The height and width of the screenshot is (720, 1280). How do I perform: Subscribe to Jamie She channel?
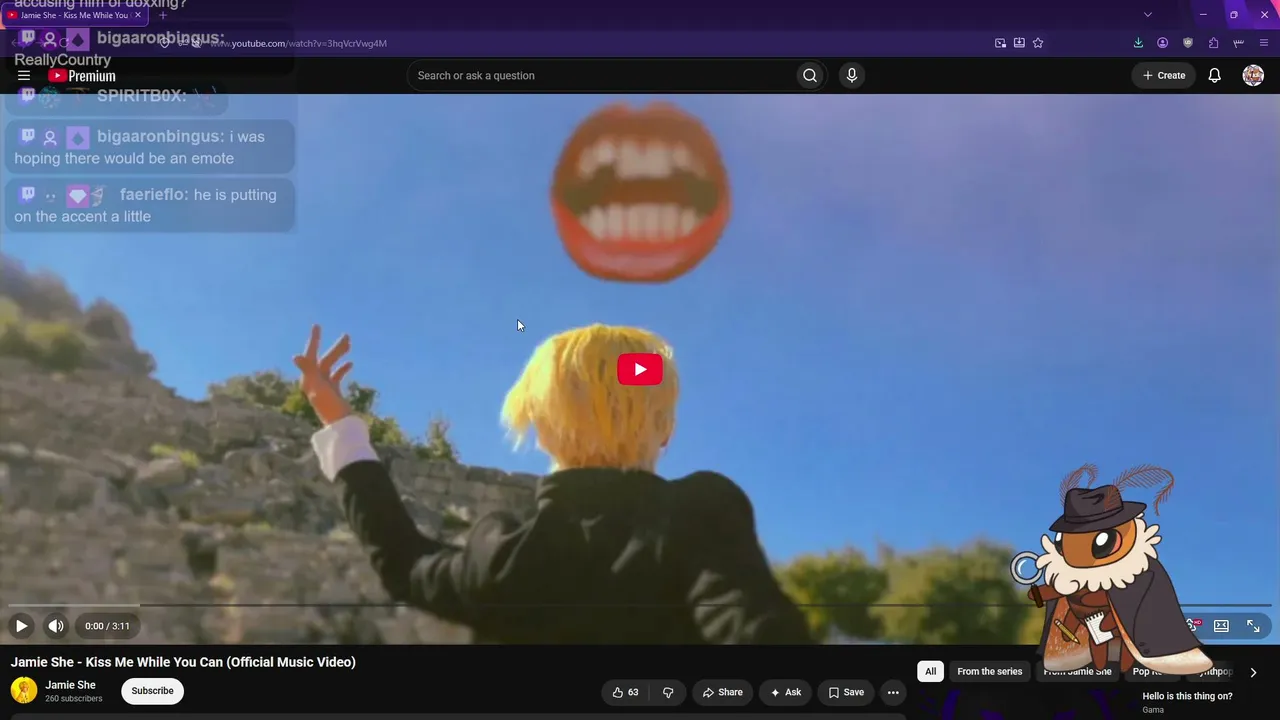click(152, 691)
